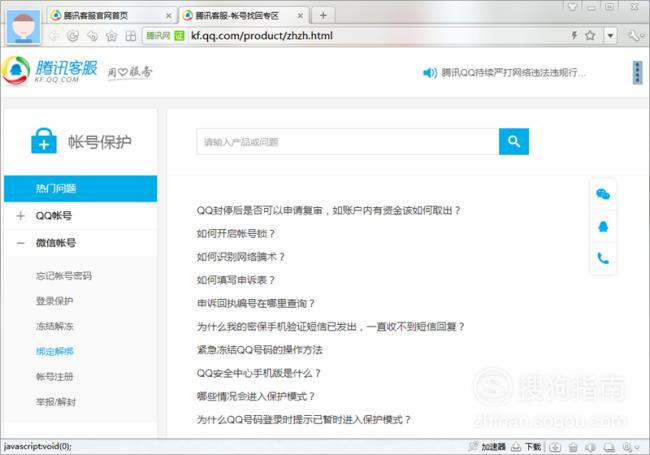650x455 pixels.
Task: Open 下载 in the status bar
Action: pyautogui.click(x=526, y=447)
